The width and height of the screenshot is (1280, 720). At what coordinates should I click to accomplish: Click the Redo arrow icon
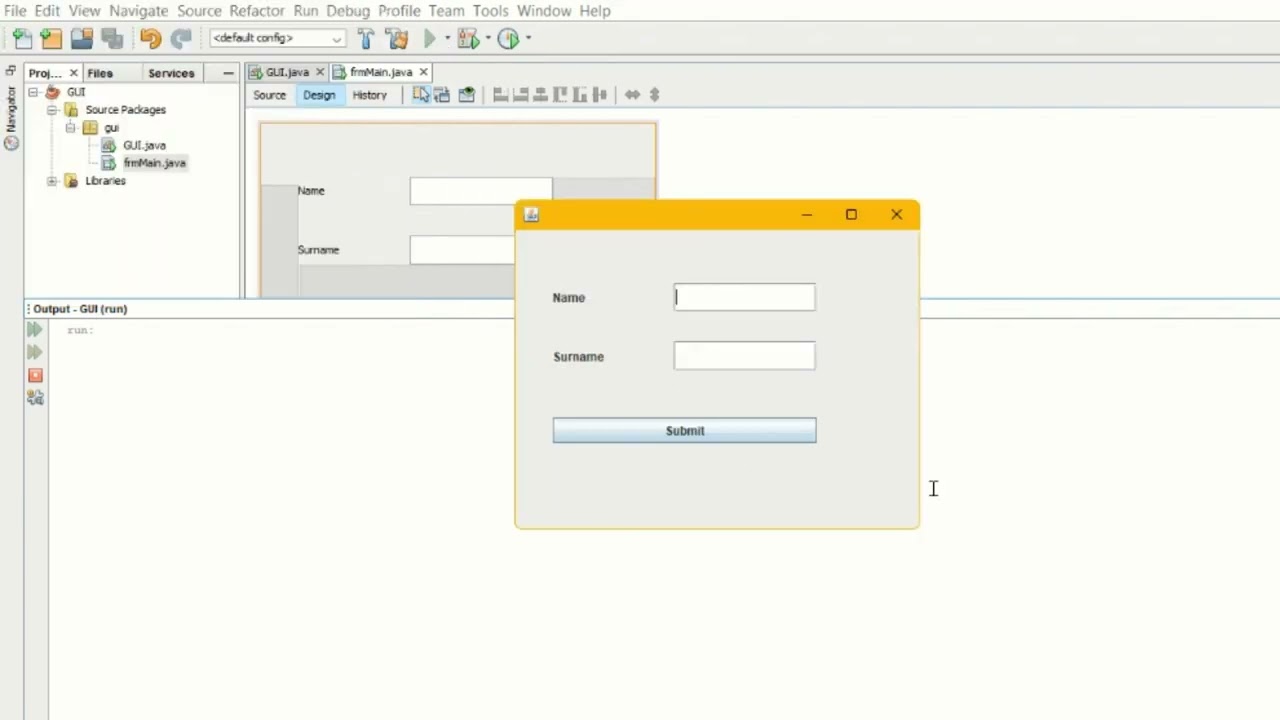(x=181, y=39)
